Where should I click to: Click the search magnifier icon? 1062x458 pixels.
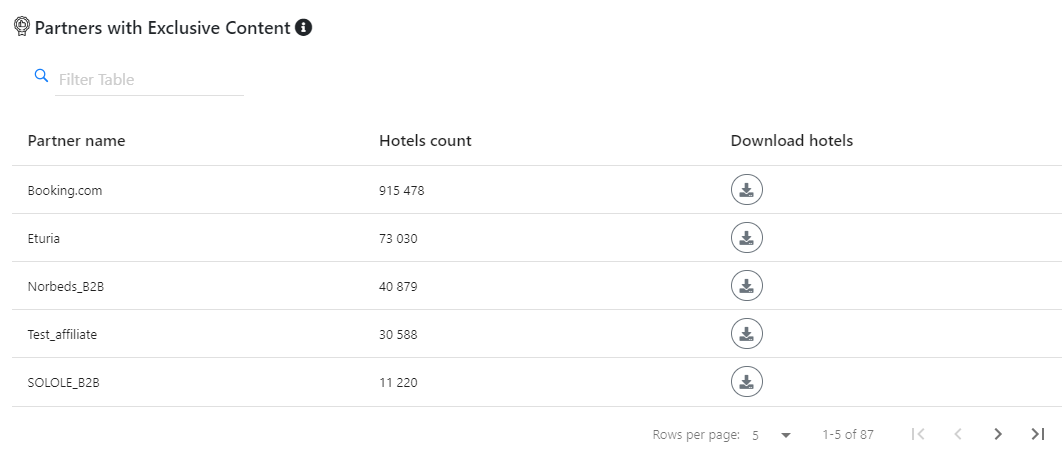click(41, 76)
